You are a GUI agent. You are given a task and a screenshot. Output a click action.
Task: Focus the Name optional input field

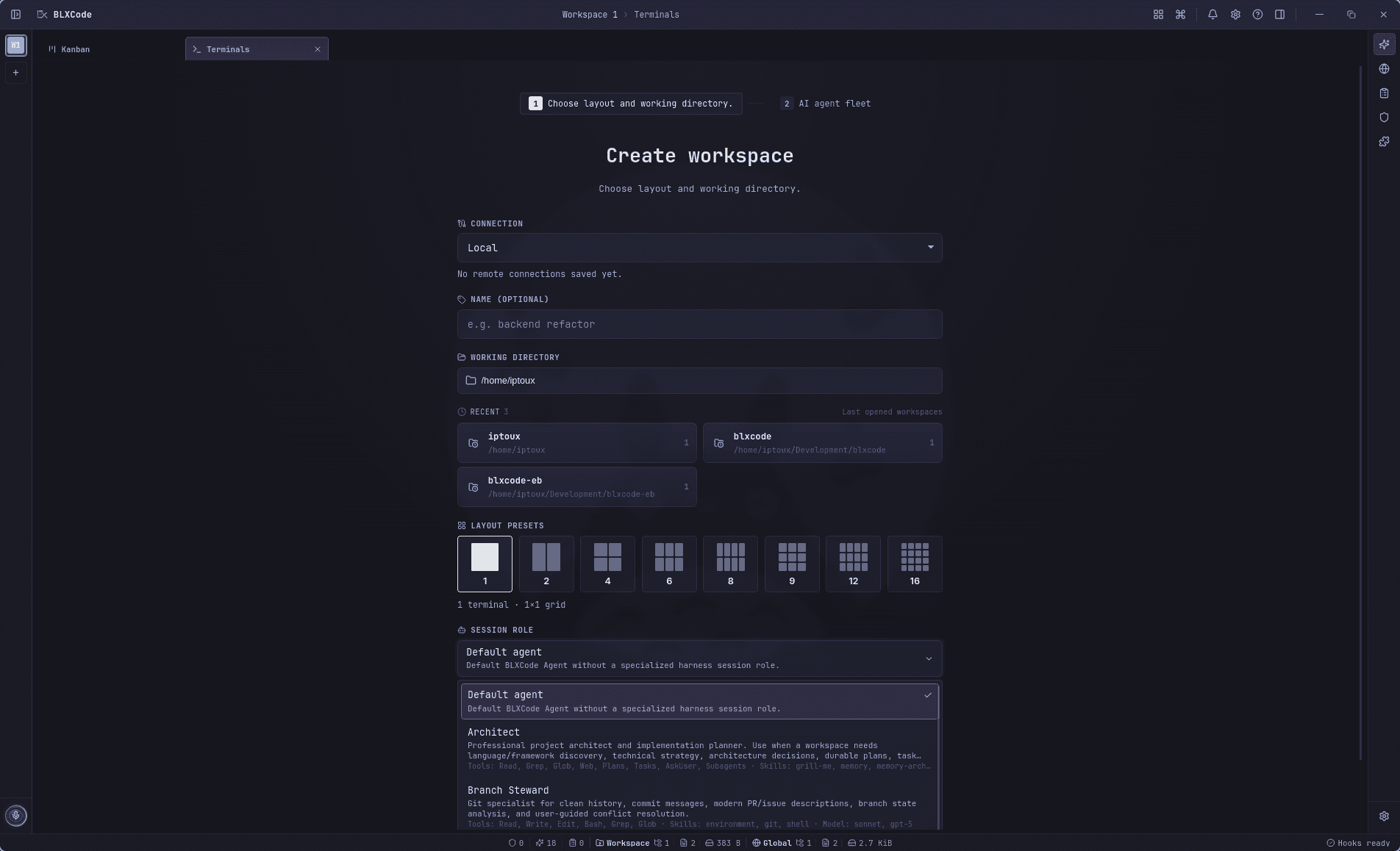coord(699,324)
